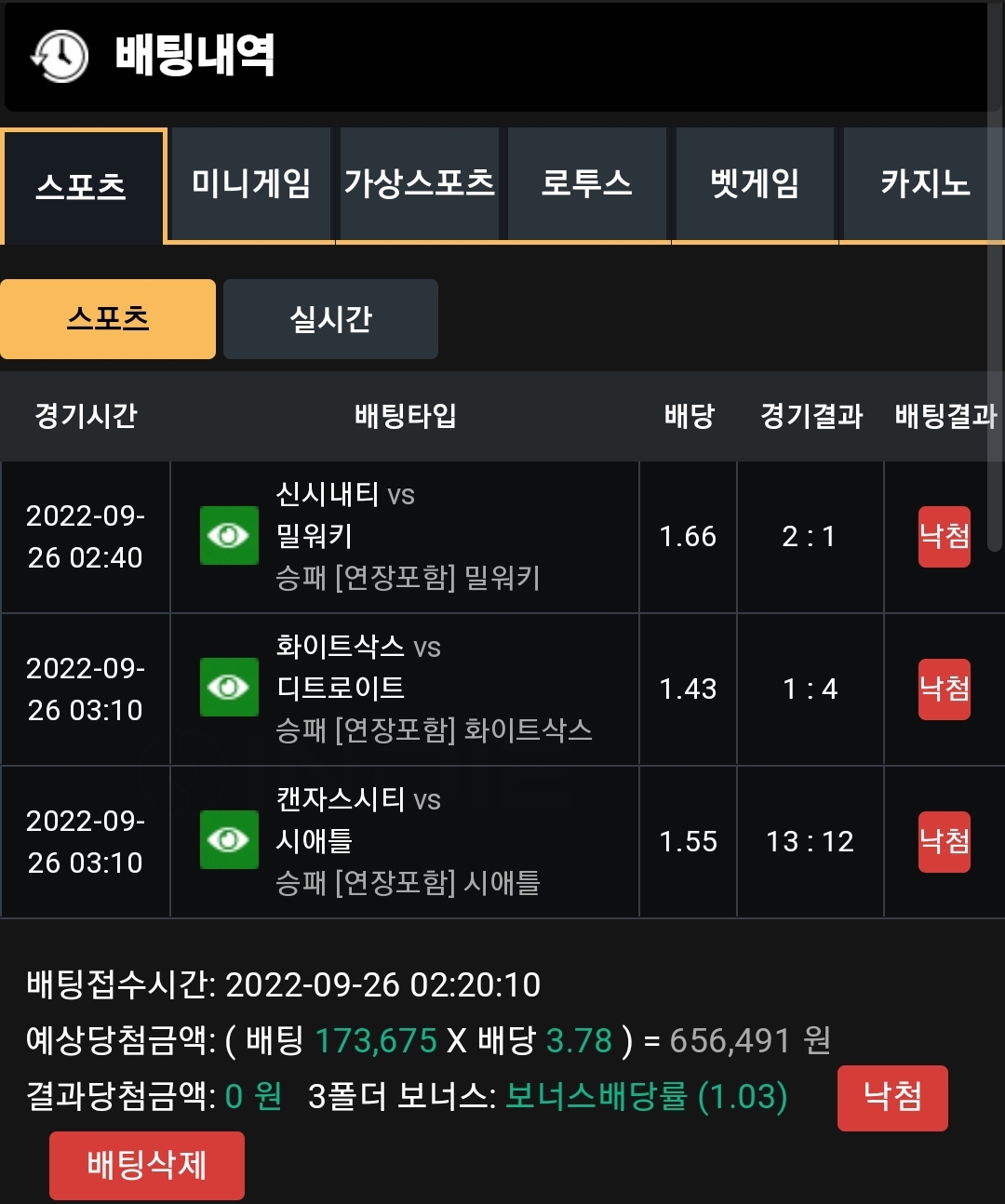The image size is (1005, 1204).
Task: Open the 벳게임 tab
Action: [755, 184]
